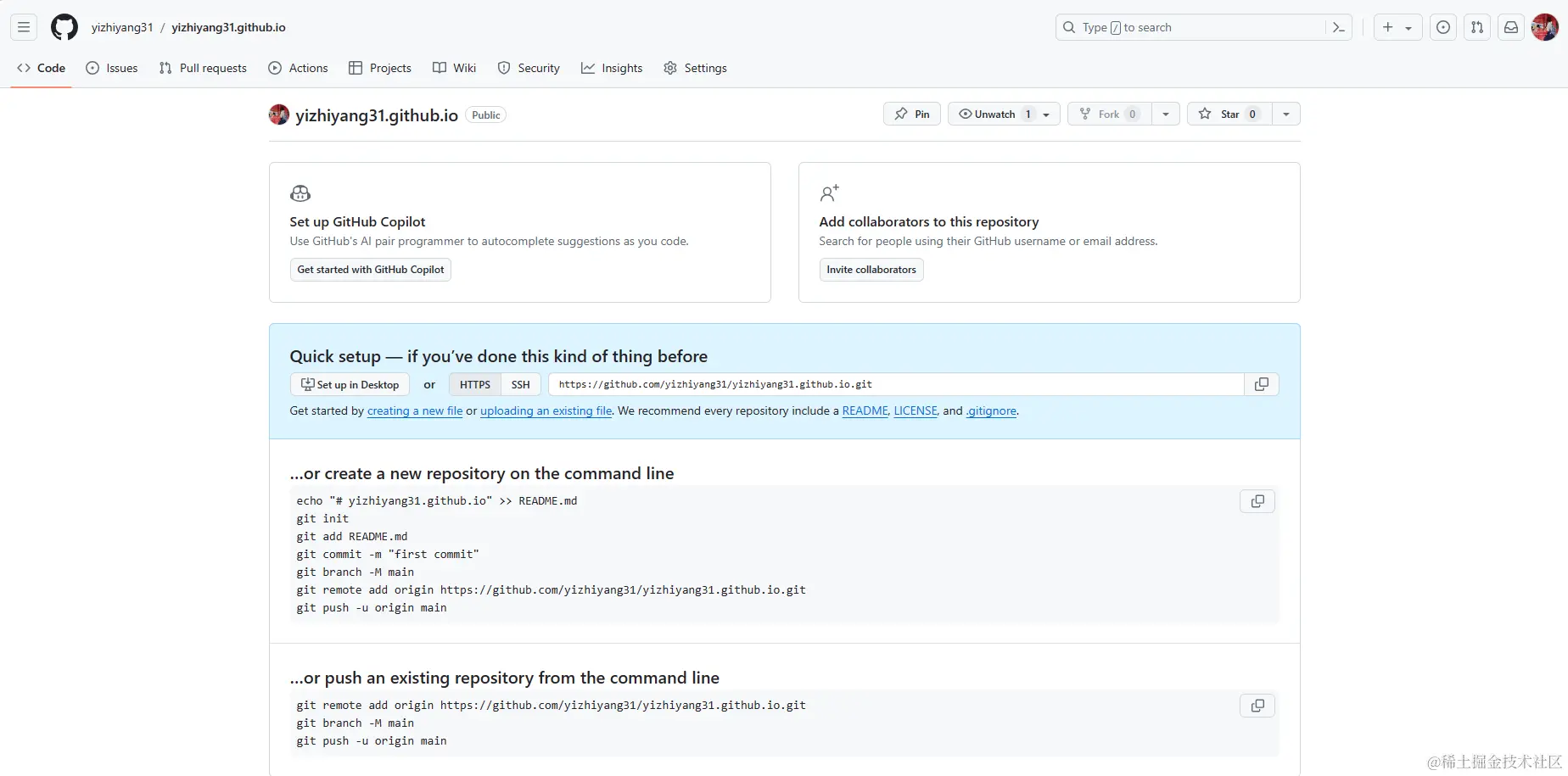The width and height of the screenshot is (1568, 776).
Task: Switch to the Pull requests tab
Action: pos(203,68)
